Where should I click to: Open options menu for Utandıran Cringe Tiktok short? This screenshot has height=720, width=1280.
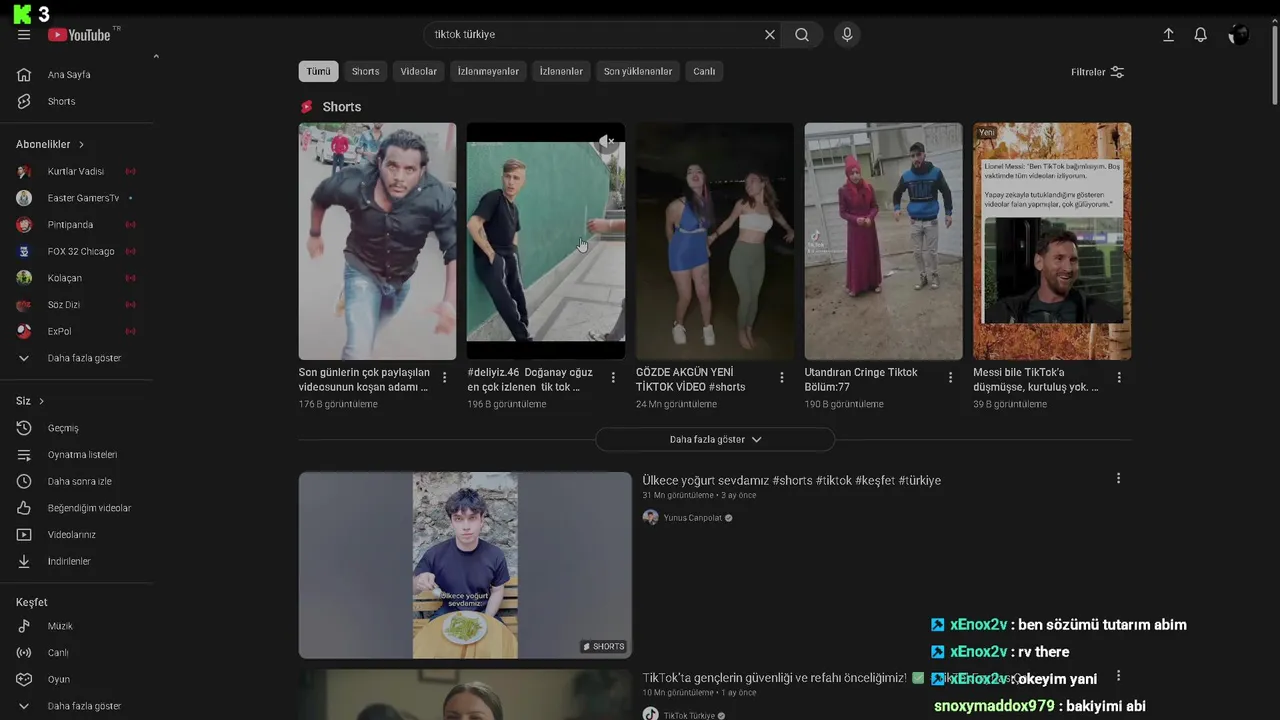coord(950,378)
